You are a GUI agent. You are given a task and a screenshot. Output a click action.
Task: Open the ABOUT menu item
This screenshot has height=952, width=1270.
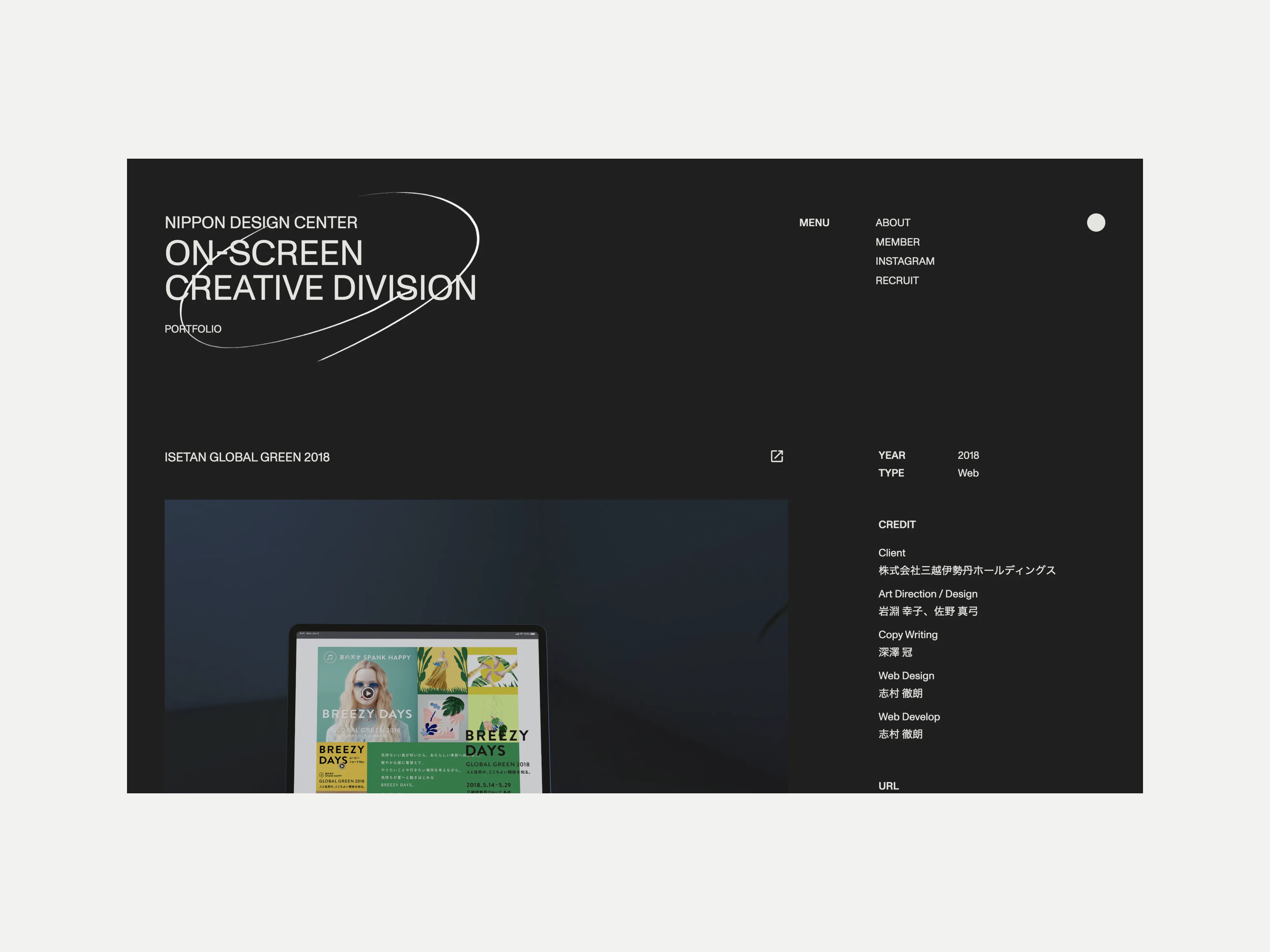892,223
